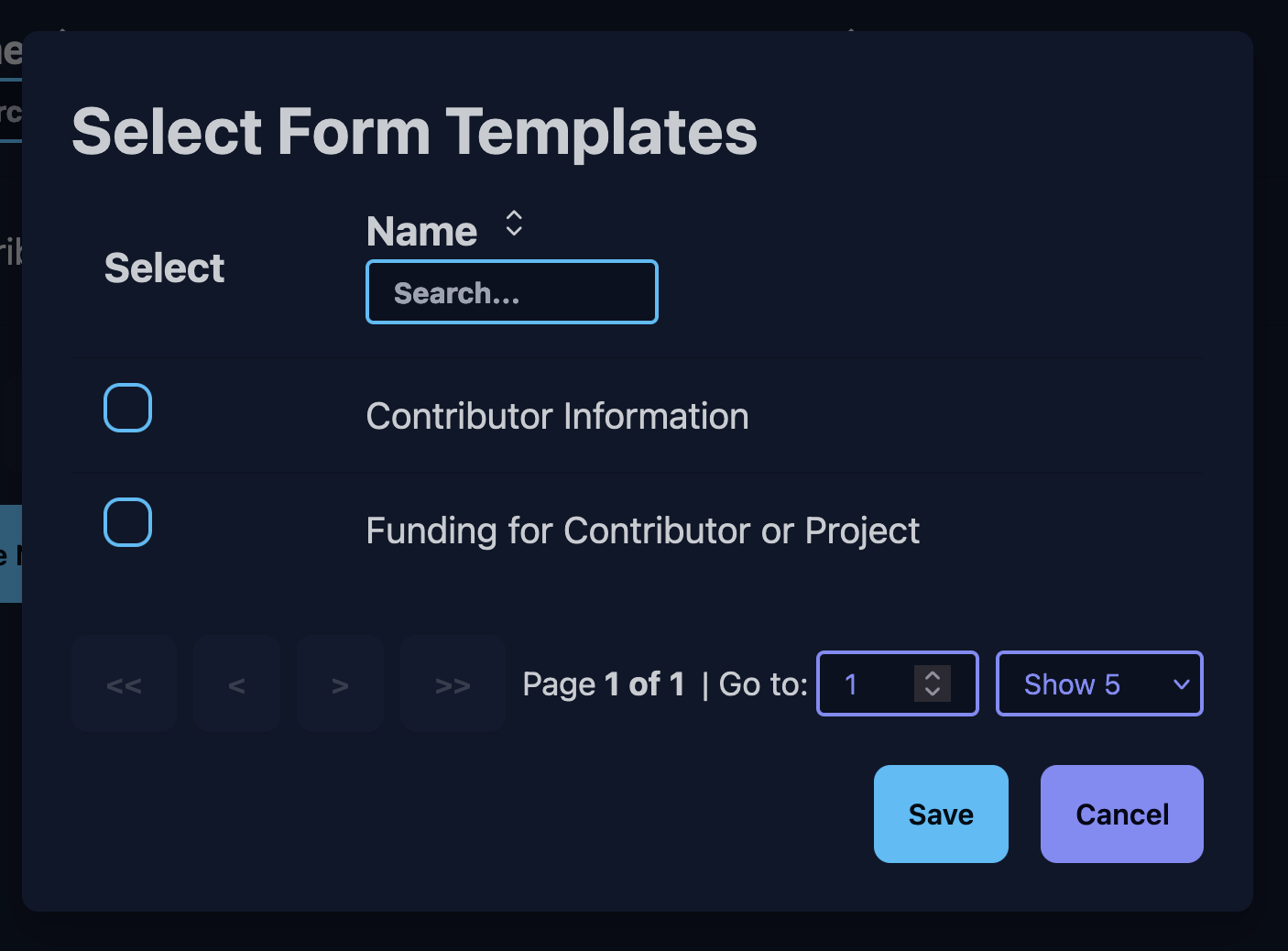This screenshot has width=1288, height=951.
Task: Click the sort arrows beside Name
Action: click(x=514, y=224)
